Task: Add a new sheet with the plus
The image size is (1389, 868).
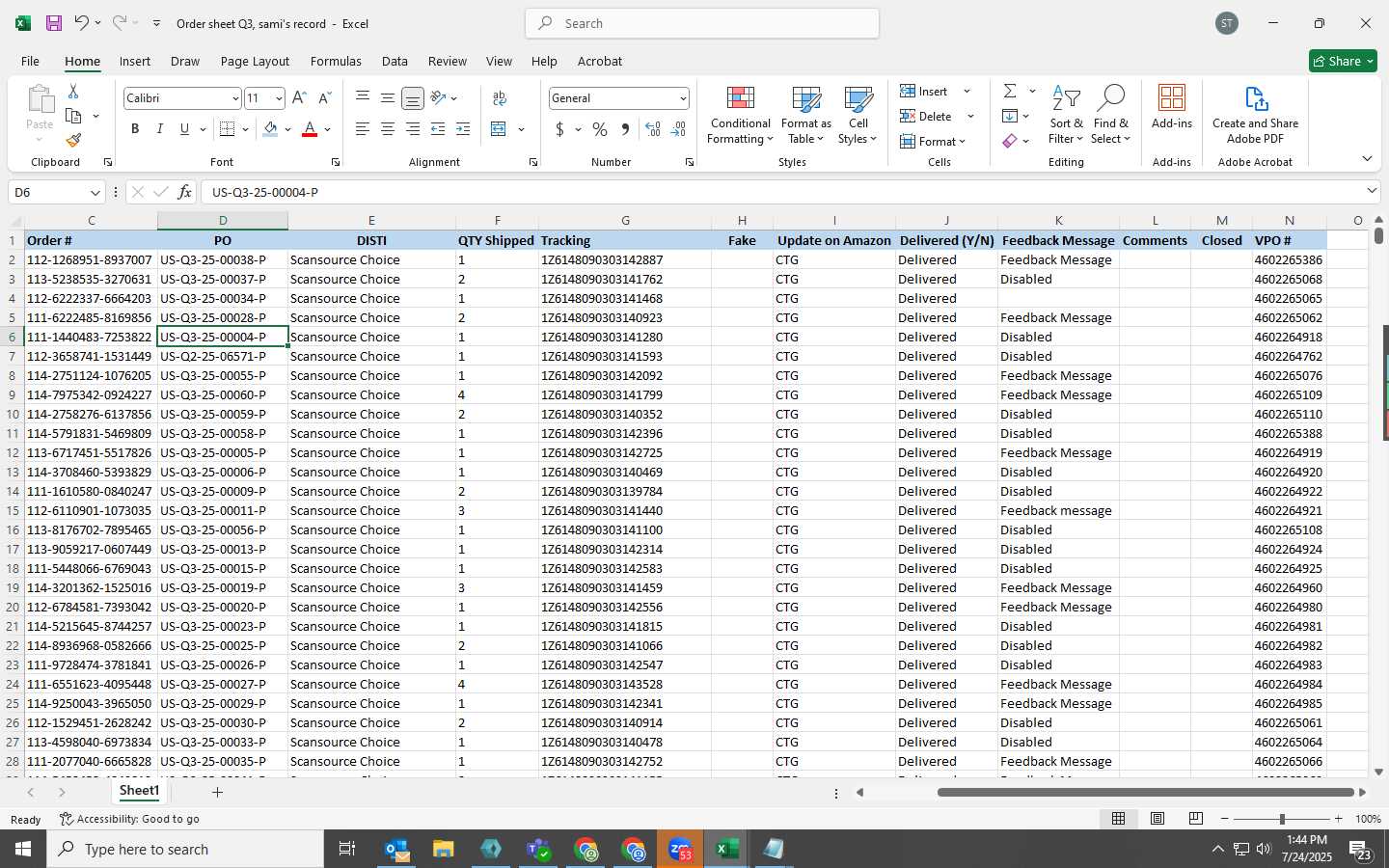Action: (217, 792)
